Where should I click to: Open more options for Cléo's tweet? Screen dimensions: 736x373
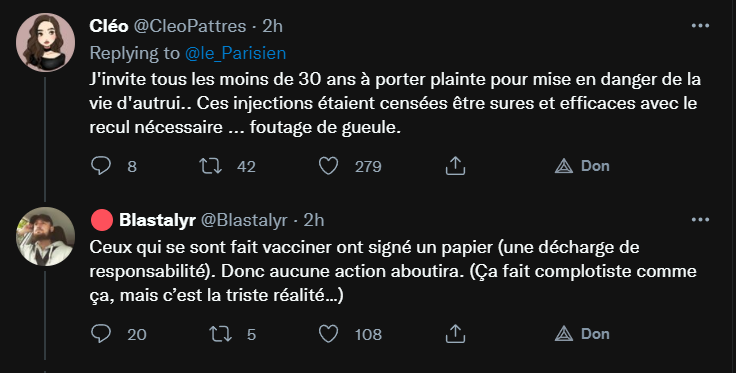(x=700, y=26)
